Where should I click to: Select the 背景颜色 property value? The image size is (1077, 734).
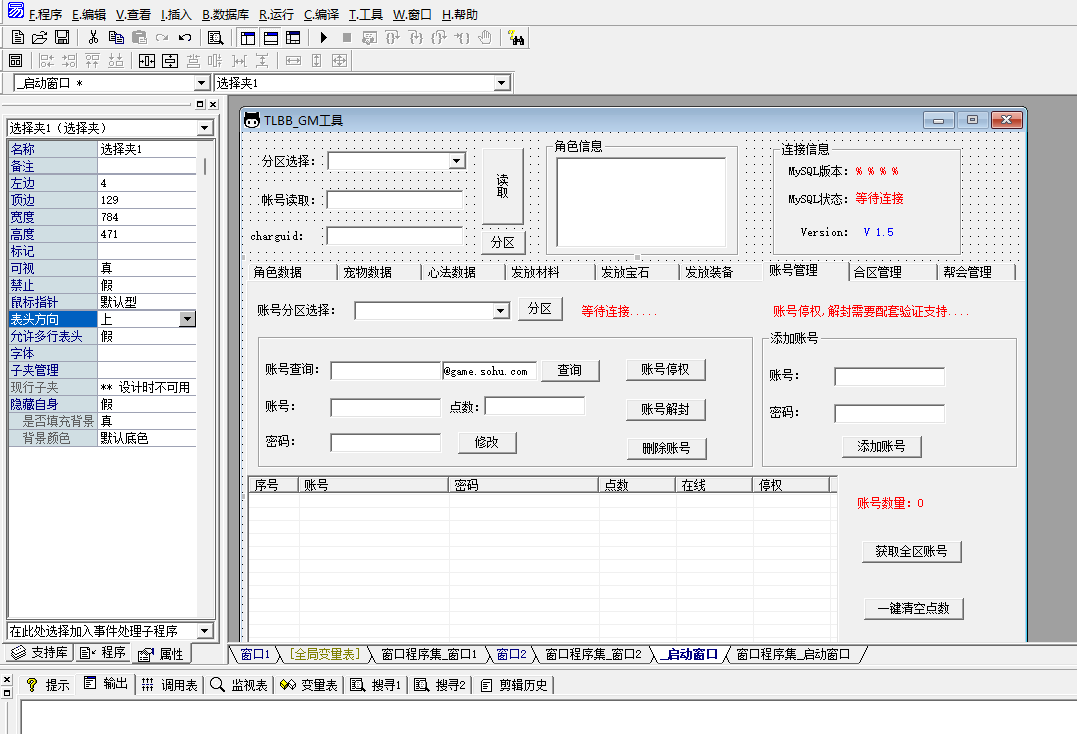(146, 438)
